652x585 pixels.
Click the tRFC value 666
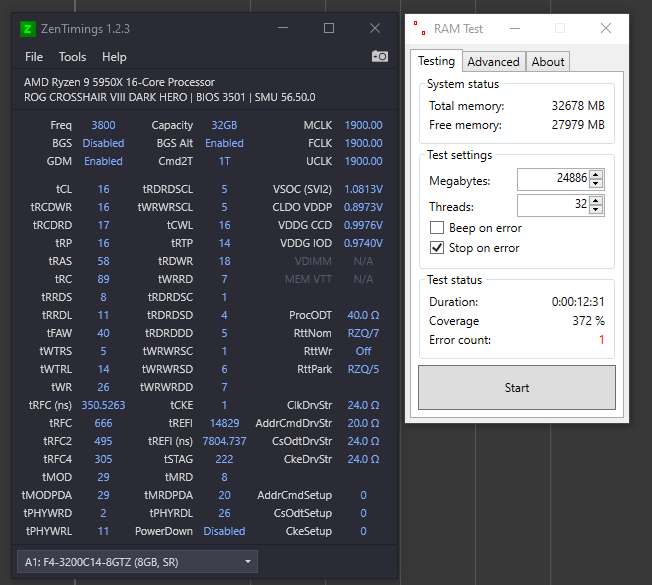pyautogui.click(x=103, y=423)
